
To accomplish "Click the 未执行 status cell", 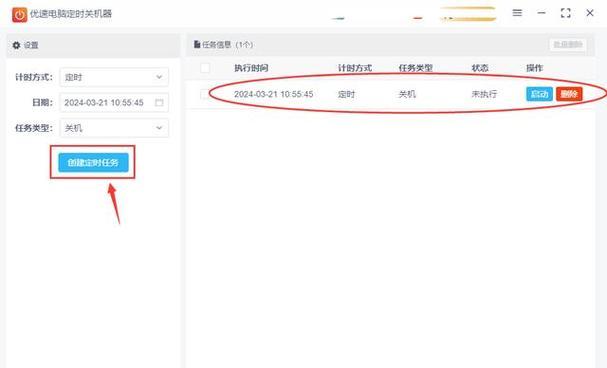I will pos(484,94).
